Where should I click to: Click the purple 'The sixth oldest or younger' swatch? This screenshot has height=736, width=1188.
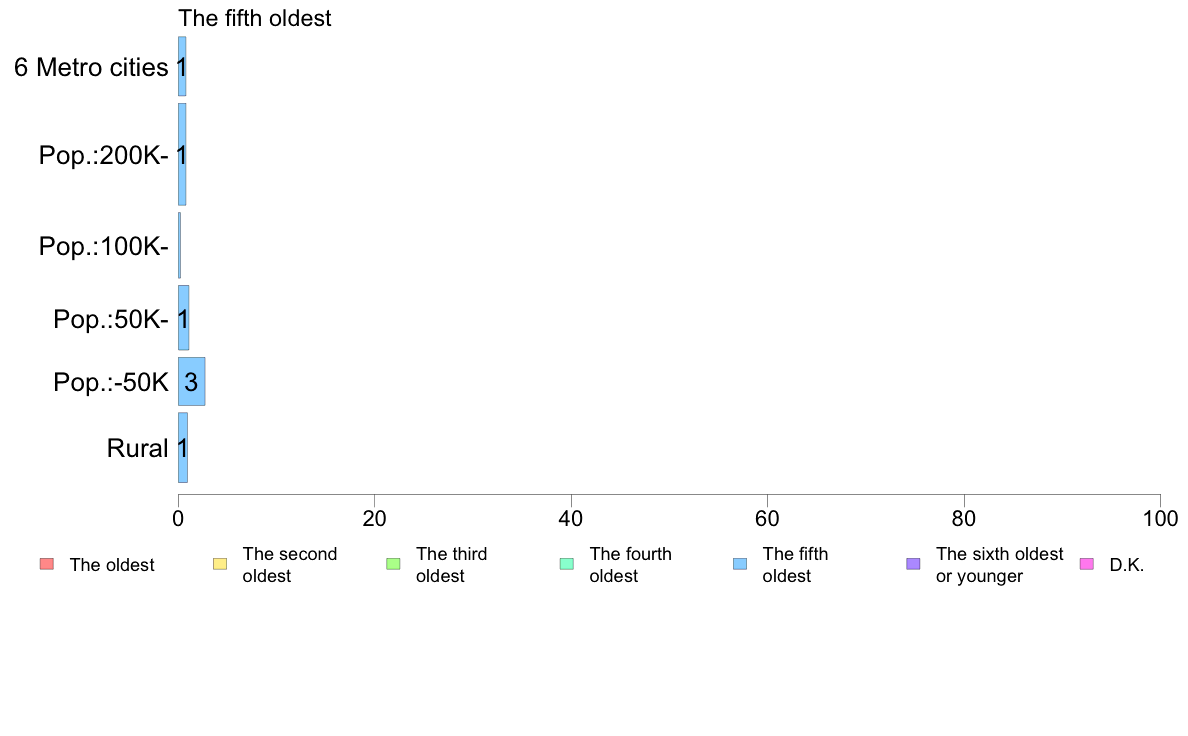click(914, 564)
